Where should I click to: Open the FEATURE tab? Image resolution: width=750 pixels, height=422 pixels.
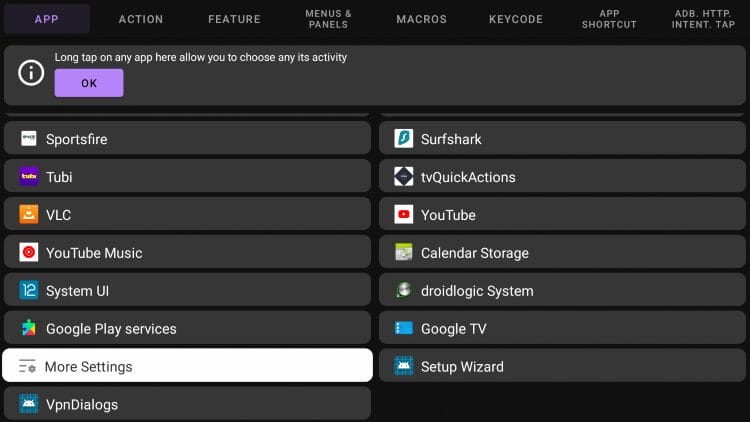pos(234,19)
